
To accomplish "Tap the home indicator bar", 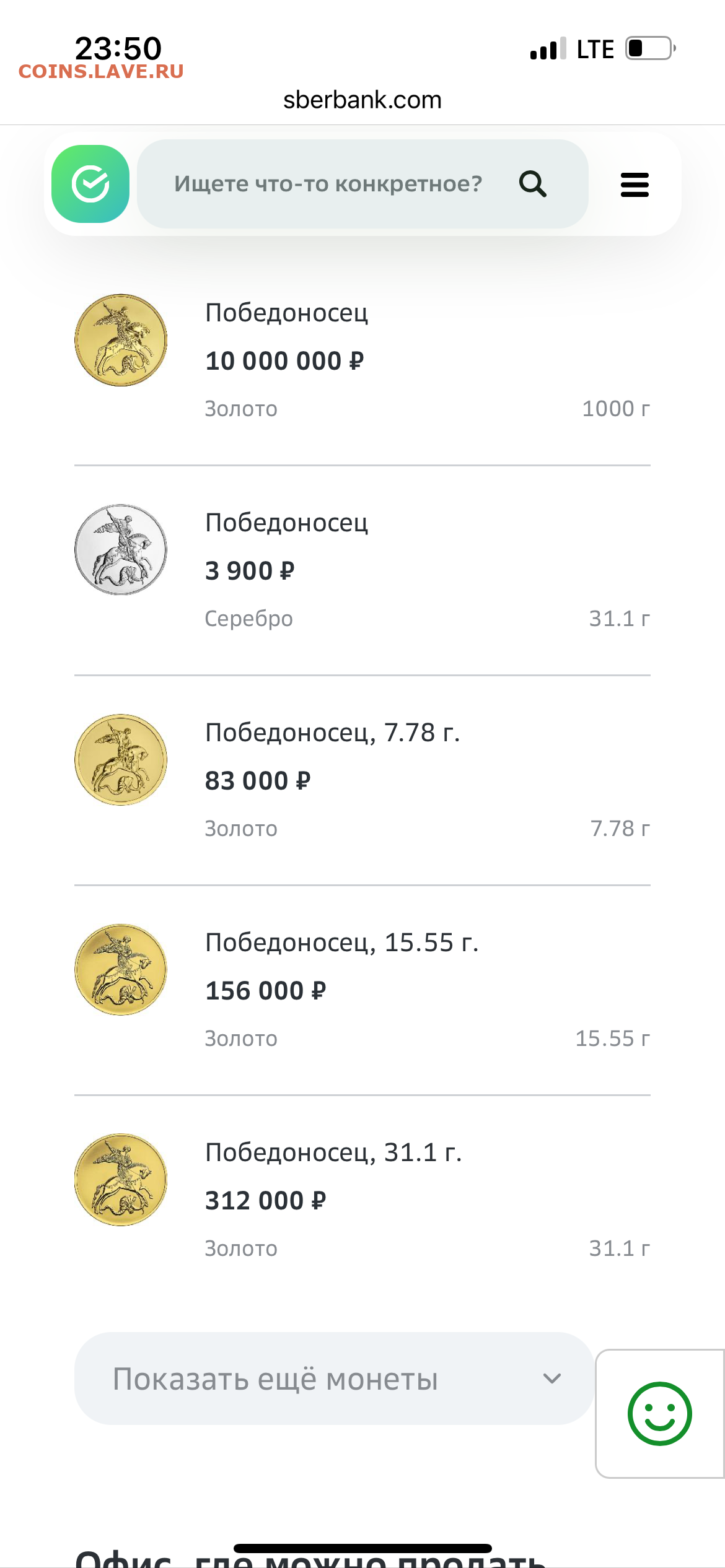I will pos(362,1548).
